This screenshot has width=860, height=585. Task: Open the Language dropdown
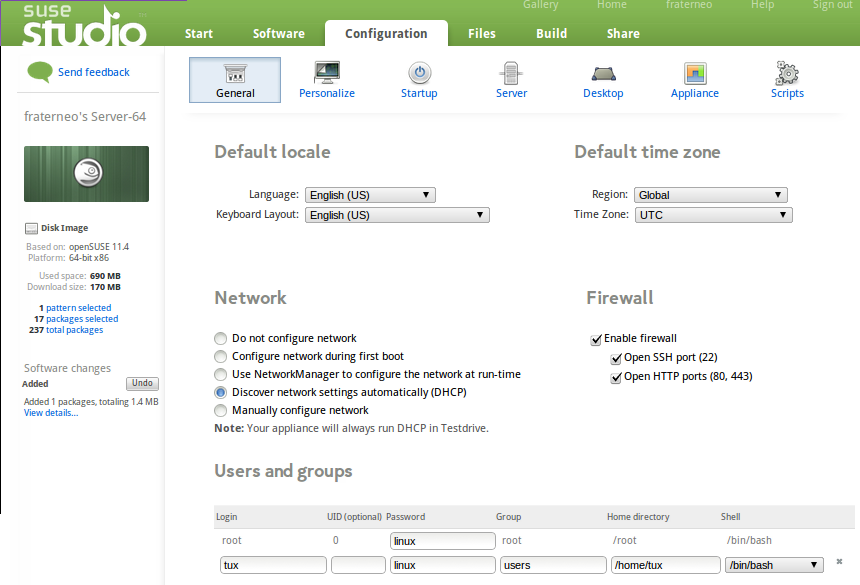pos(370,195)
